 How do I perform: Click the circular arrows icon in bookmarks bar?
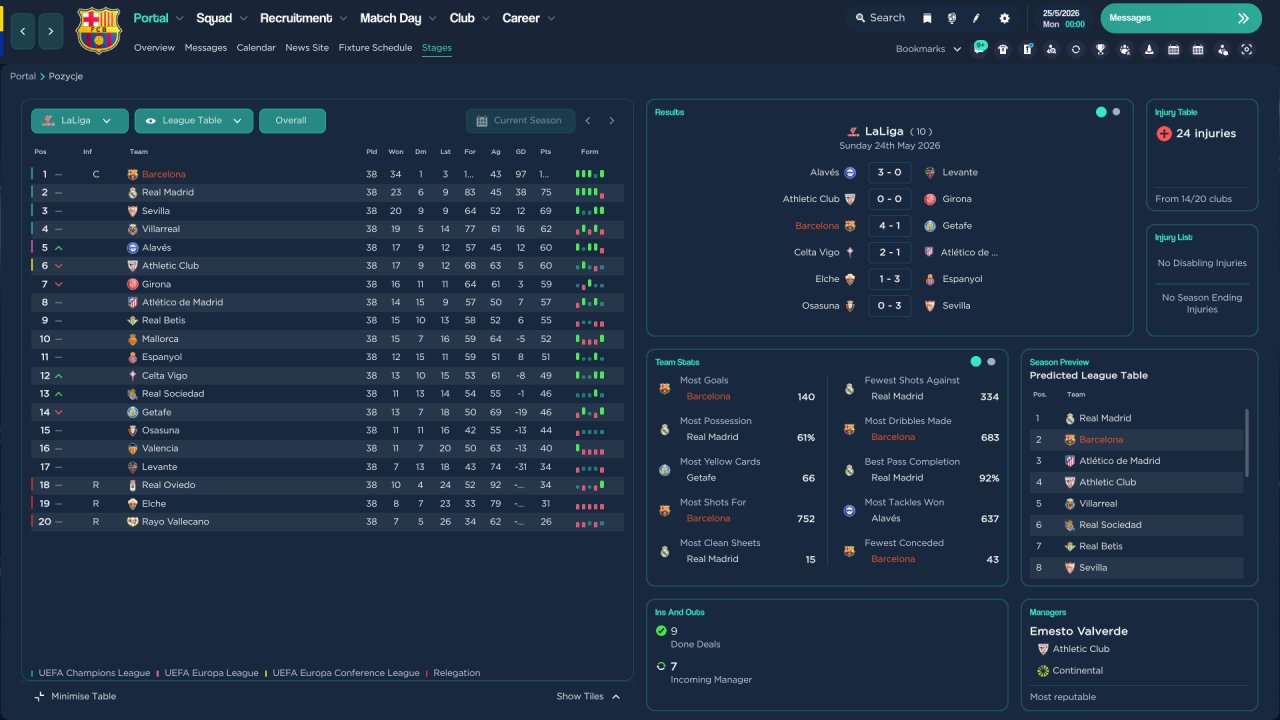coord(1075,49)
